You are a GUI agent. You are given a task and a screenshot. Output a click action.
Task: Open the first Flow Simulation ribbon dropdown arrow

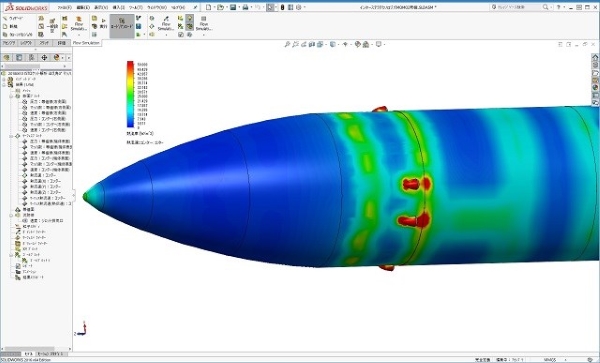click(x=79, y=35)
